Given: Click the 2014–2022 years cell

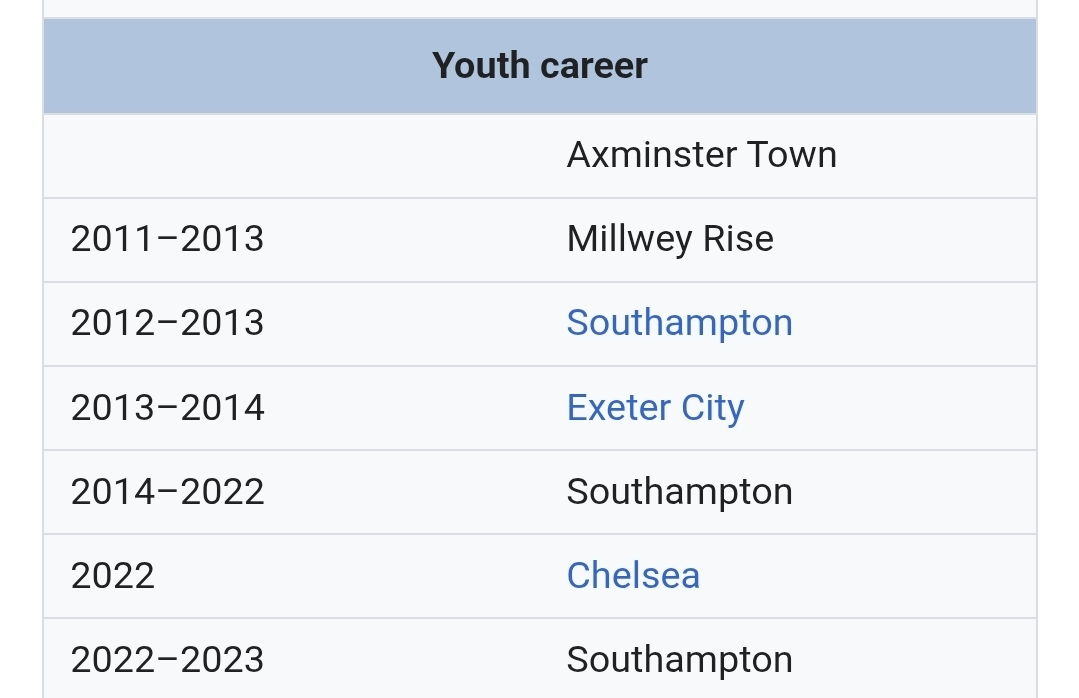Looking at the screenshot, I should [x=167, y=492].
